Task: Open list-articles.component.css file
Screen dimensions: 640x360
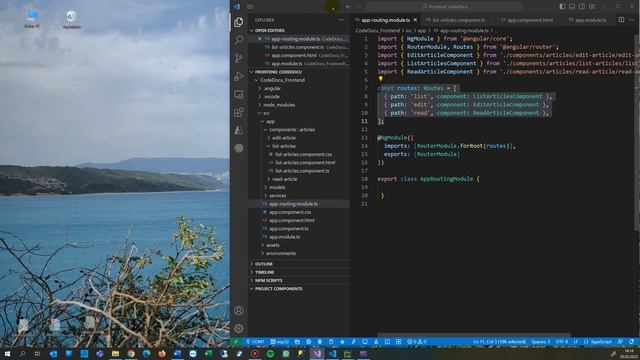Action: click(x=299, y=154)
